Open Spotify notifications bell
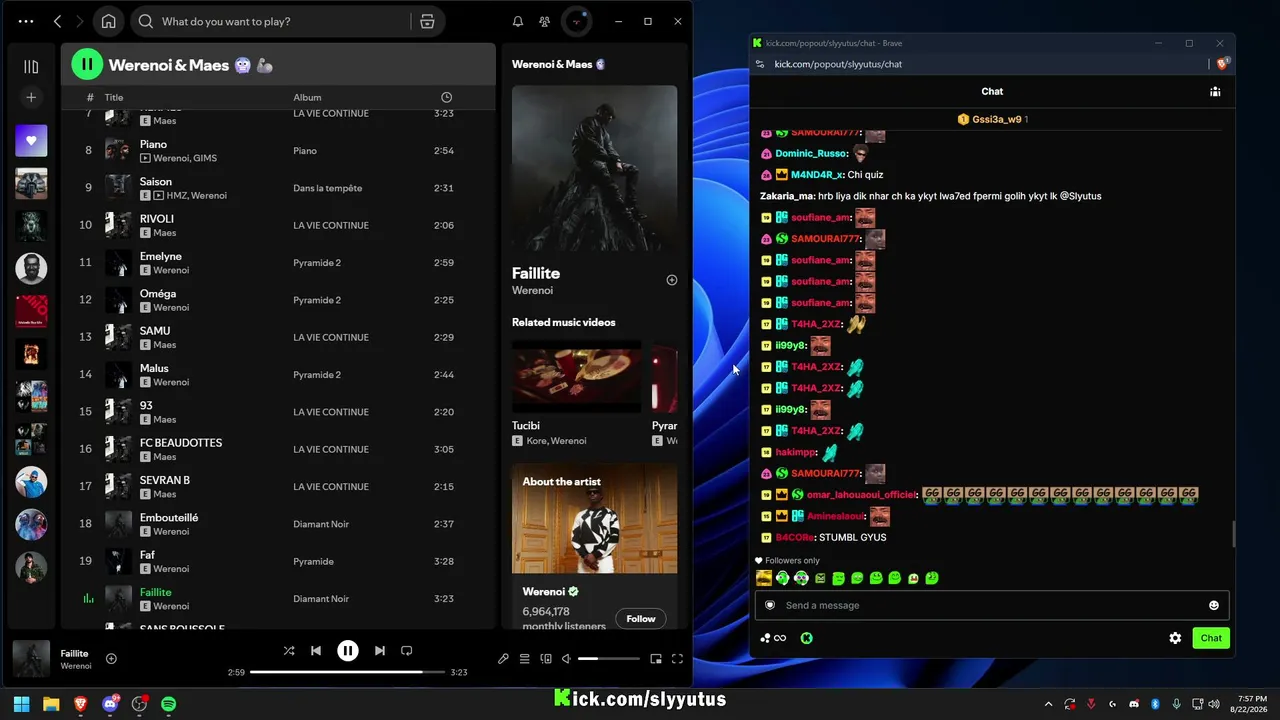Screen dimensions: 1280x720 (x=518, y=21)
